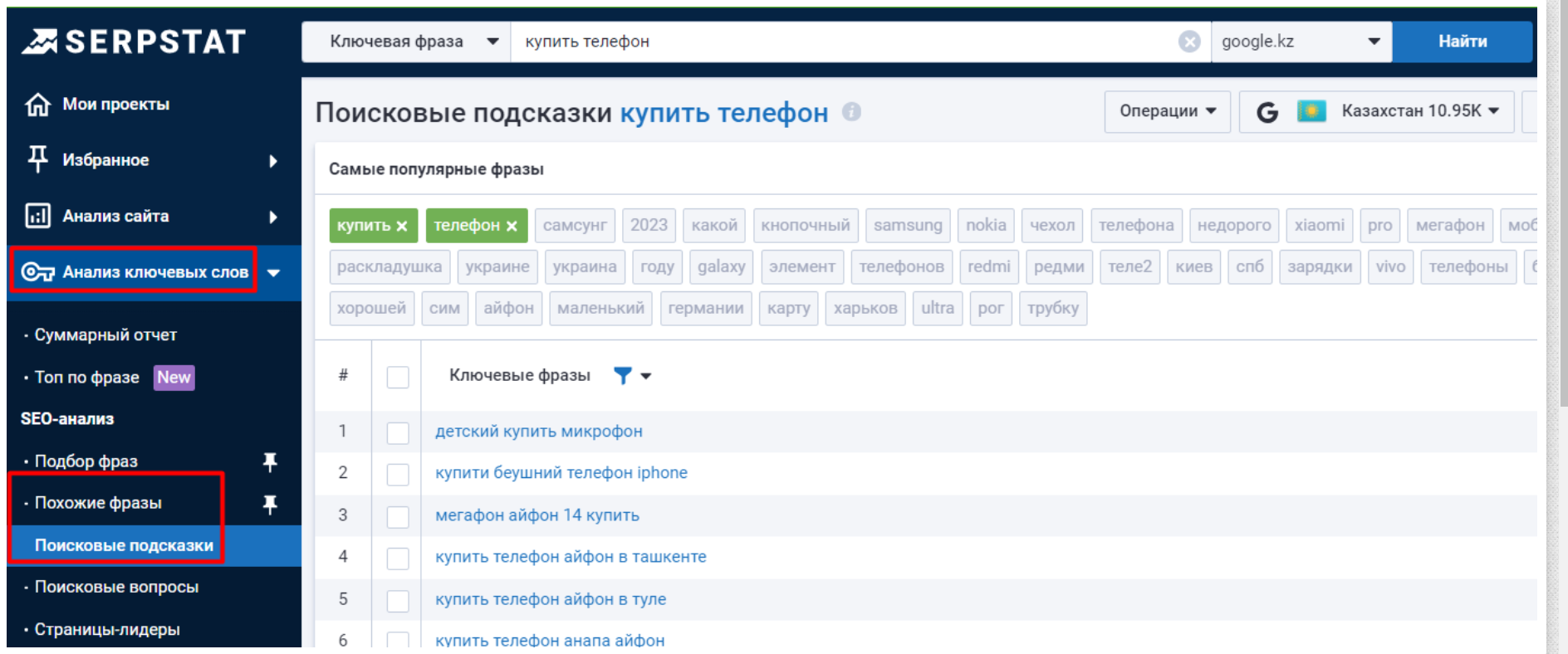Image resolution: width=1568 pixels, height=654 pixels.
Task: Open Похожие фразы in sidebar
Action: 98,503
